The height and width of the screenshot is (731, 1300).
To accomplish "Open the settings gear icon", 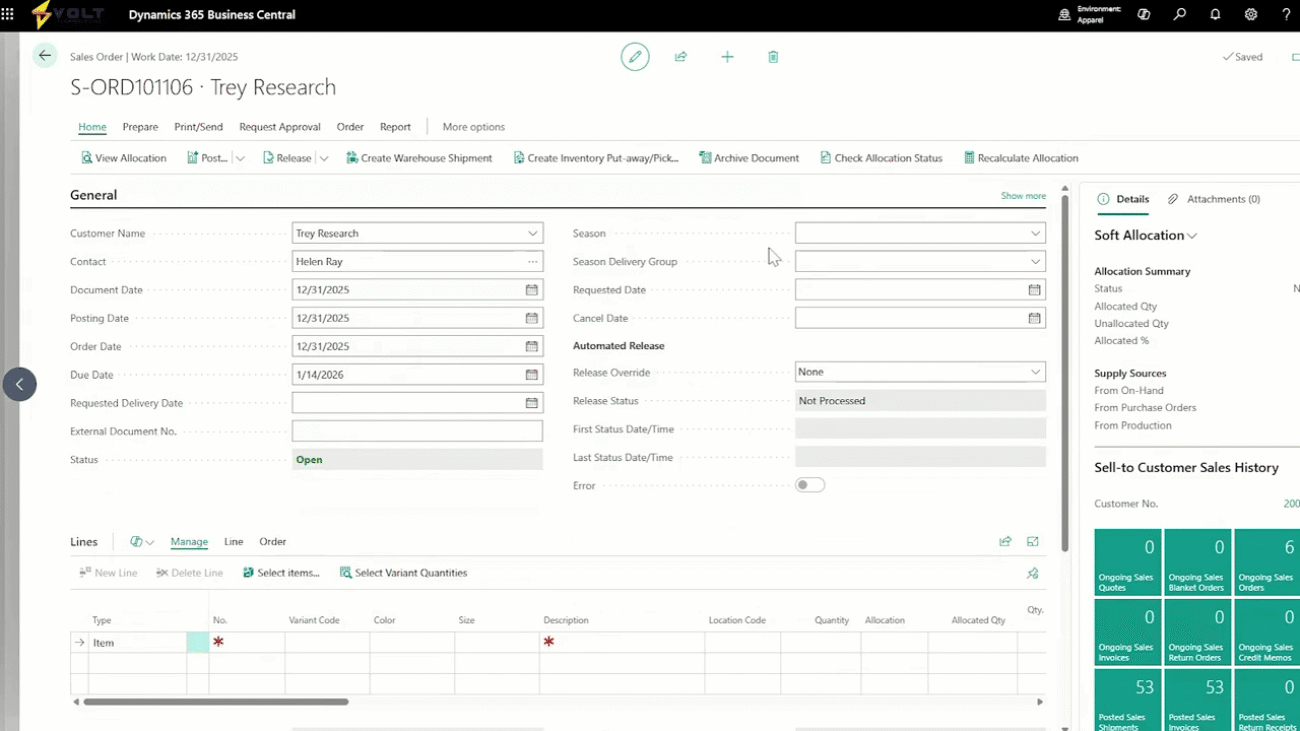I will point(1251,15).
